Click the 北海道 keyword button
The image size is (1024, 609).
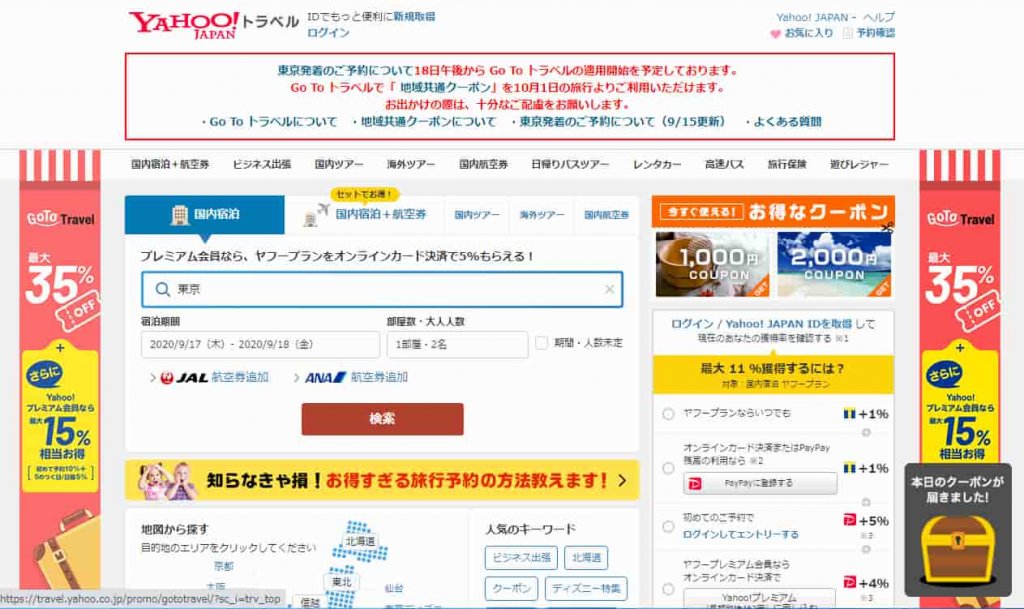click(x=586, y=558)
